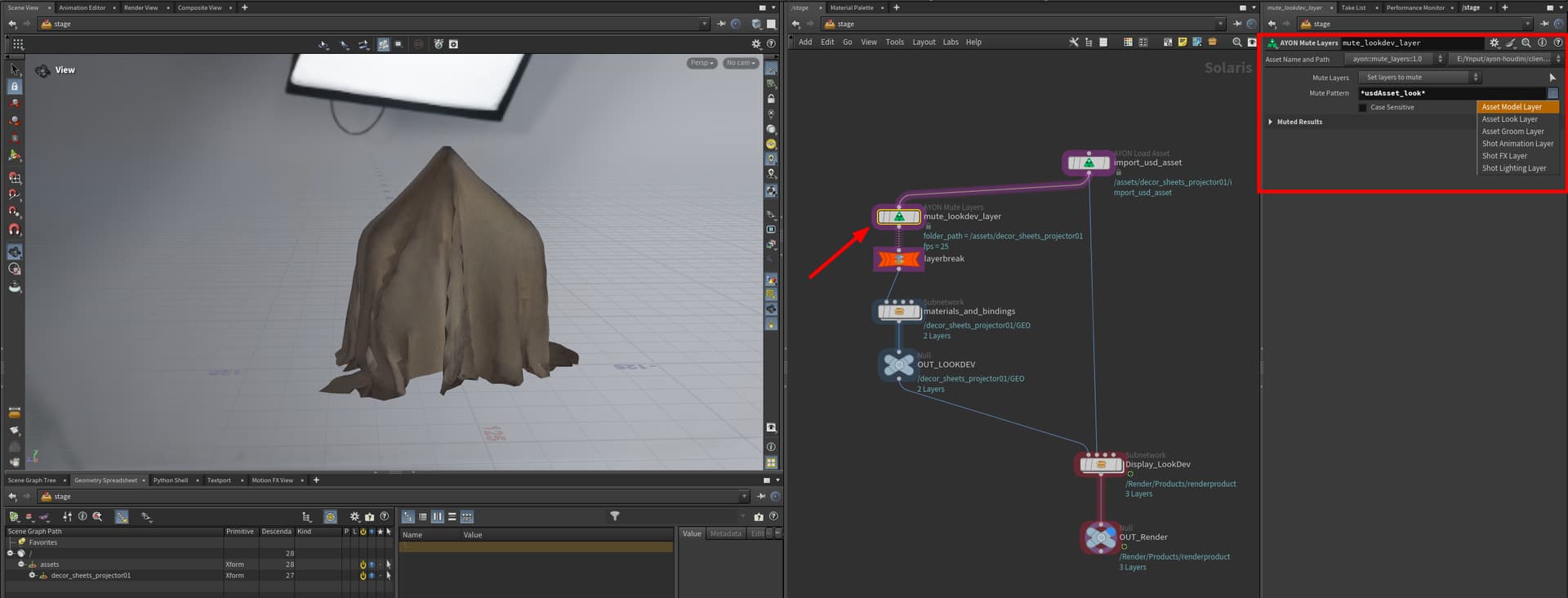Screen dimensions: 1568x598
Task: Open the Labs menu in network editor
Action: [951, 42]
